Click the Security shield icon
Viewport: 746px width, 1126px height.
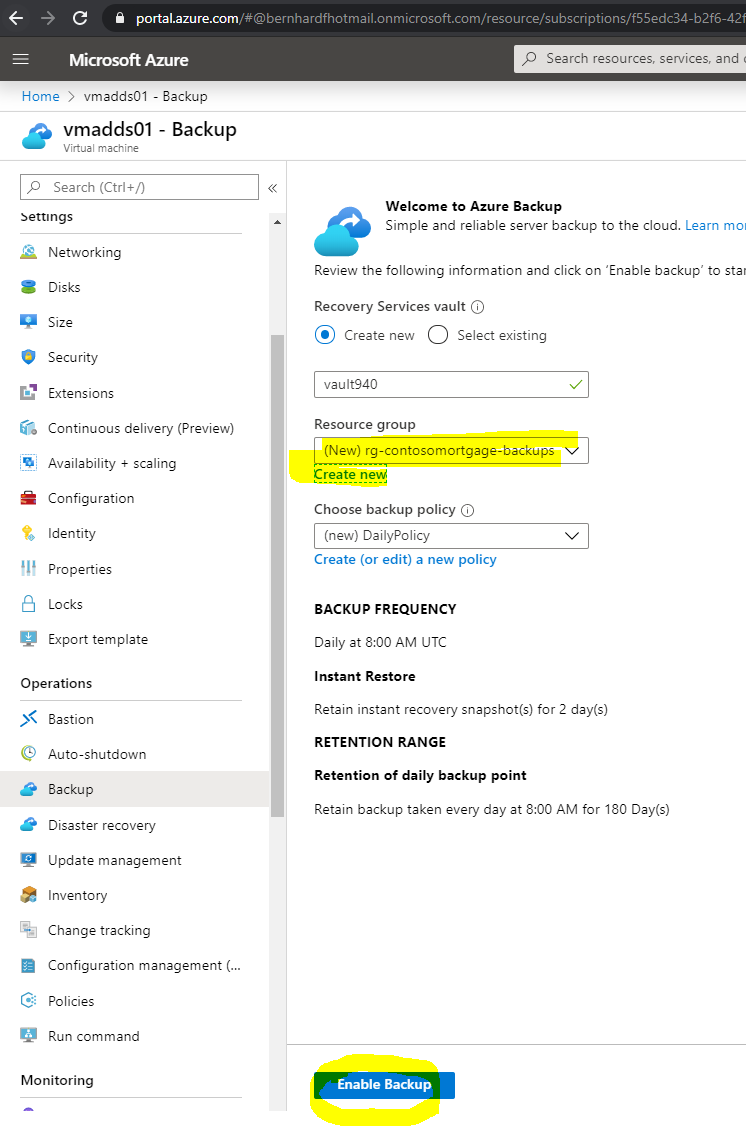(x=29, y=357)
